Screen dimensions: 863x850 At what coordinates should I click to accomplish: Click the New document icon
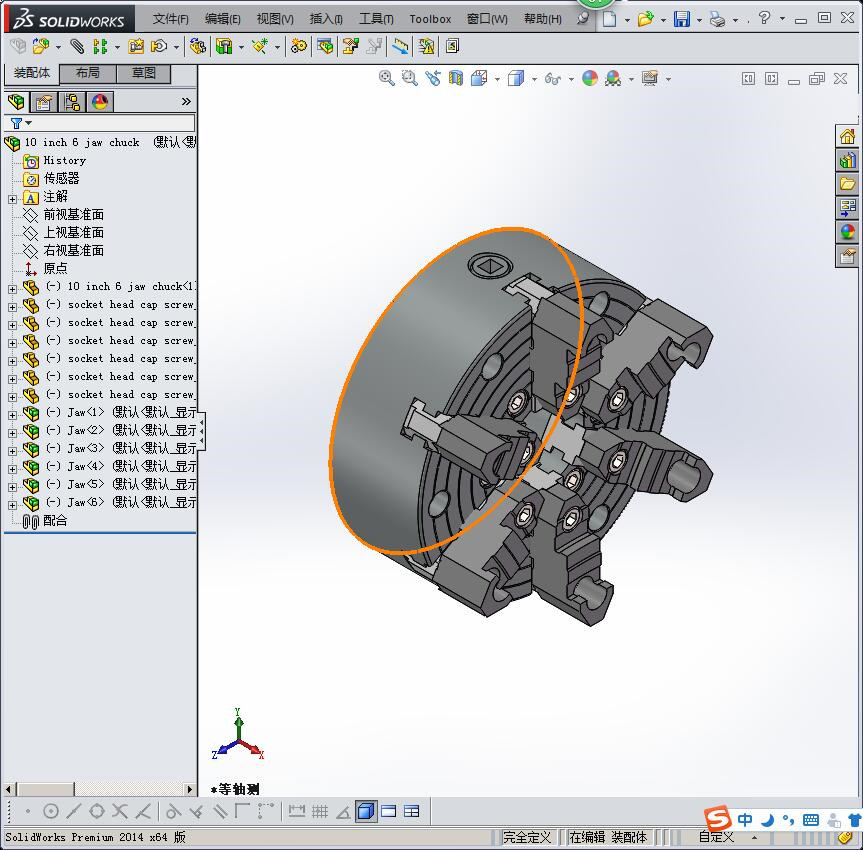(x=609, y=19)
